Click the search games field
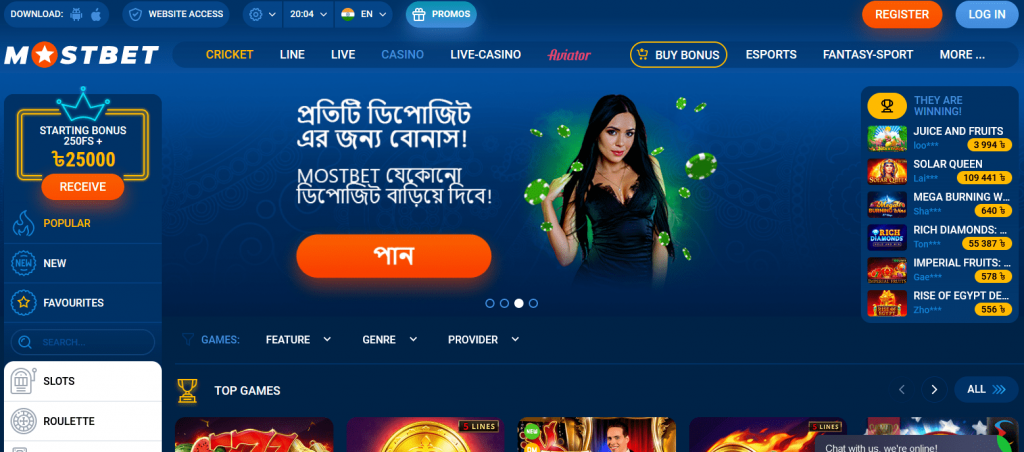Screen dimensions: 1024x452 [83, 342]
